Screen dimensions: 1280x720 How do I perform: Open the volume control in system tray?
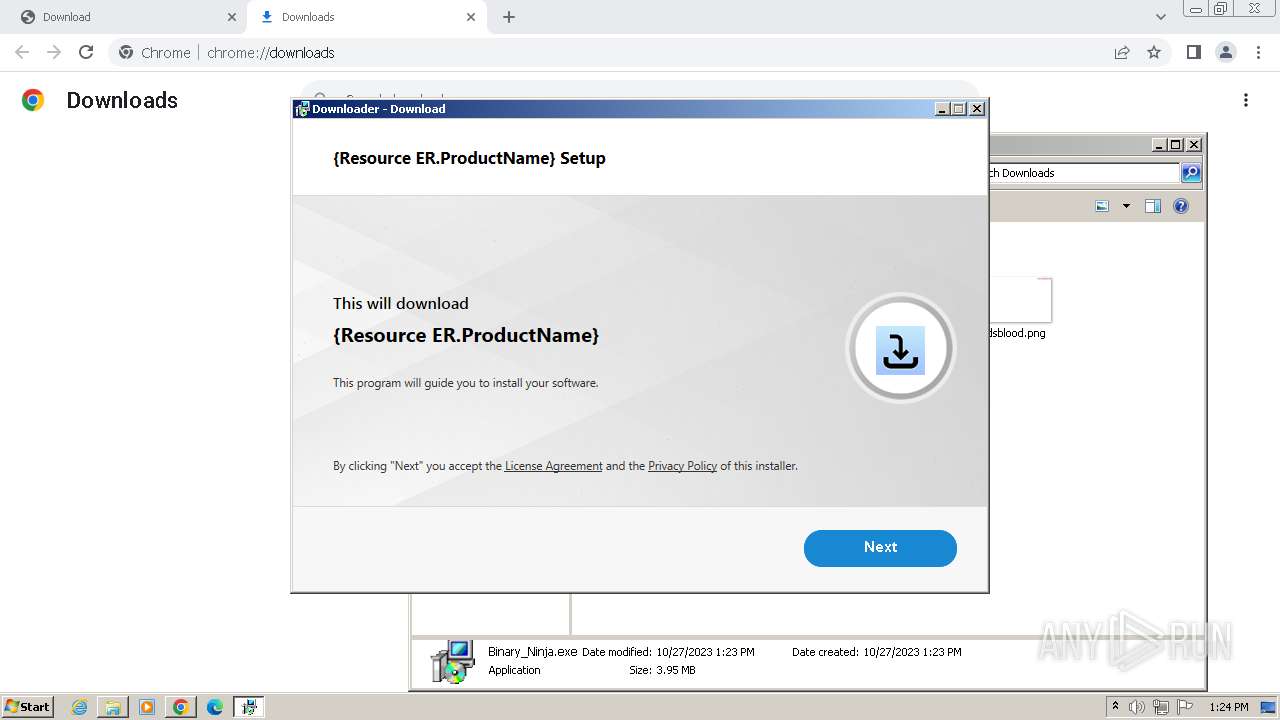pyautogui.click(x=1137, y=707)
